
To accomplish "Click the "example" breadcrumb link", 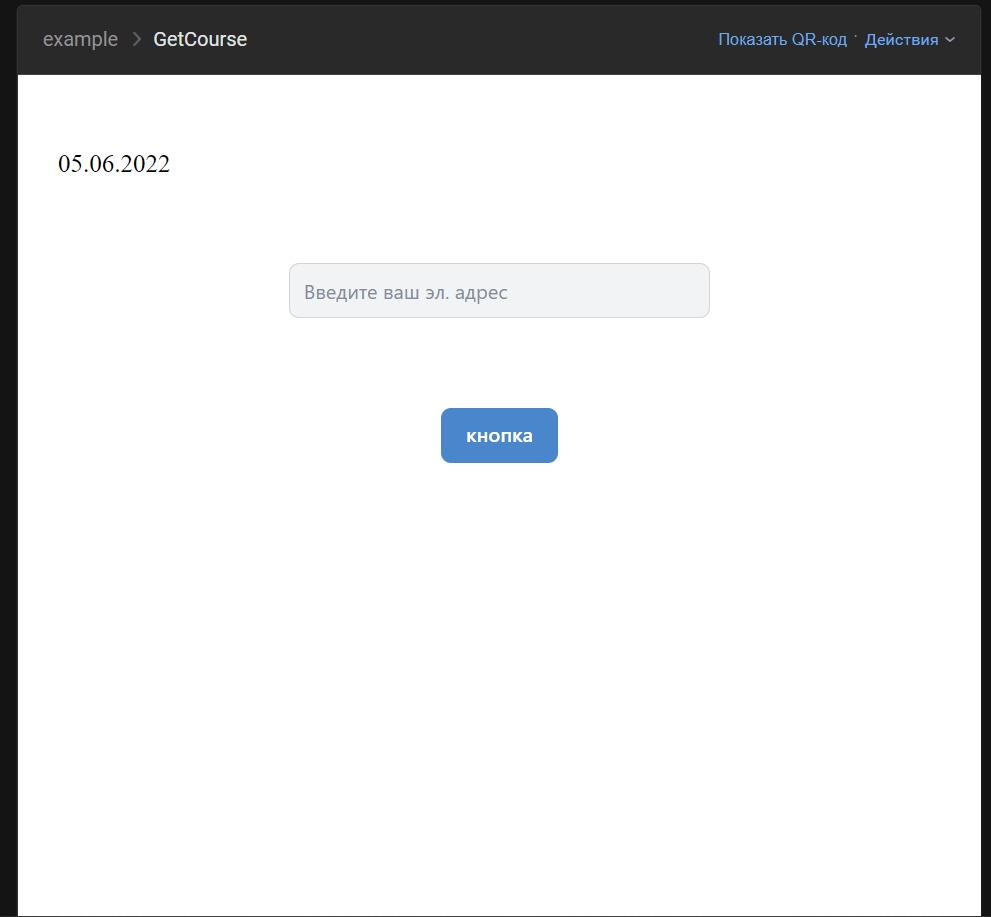I will [80, 40].
